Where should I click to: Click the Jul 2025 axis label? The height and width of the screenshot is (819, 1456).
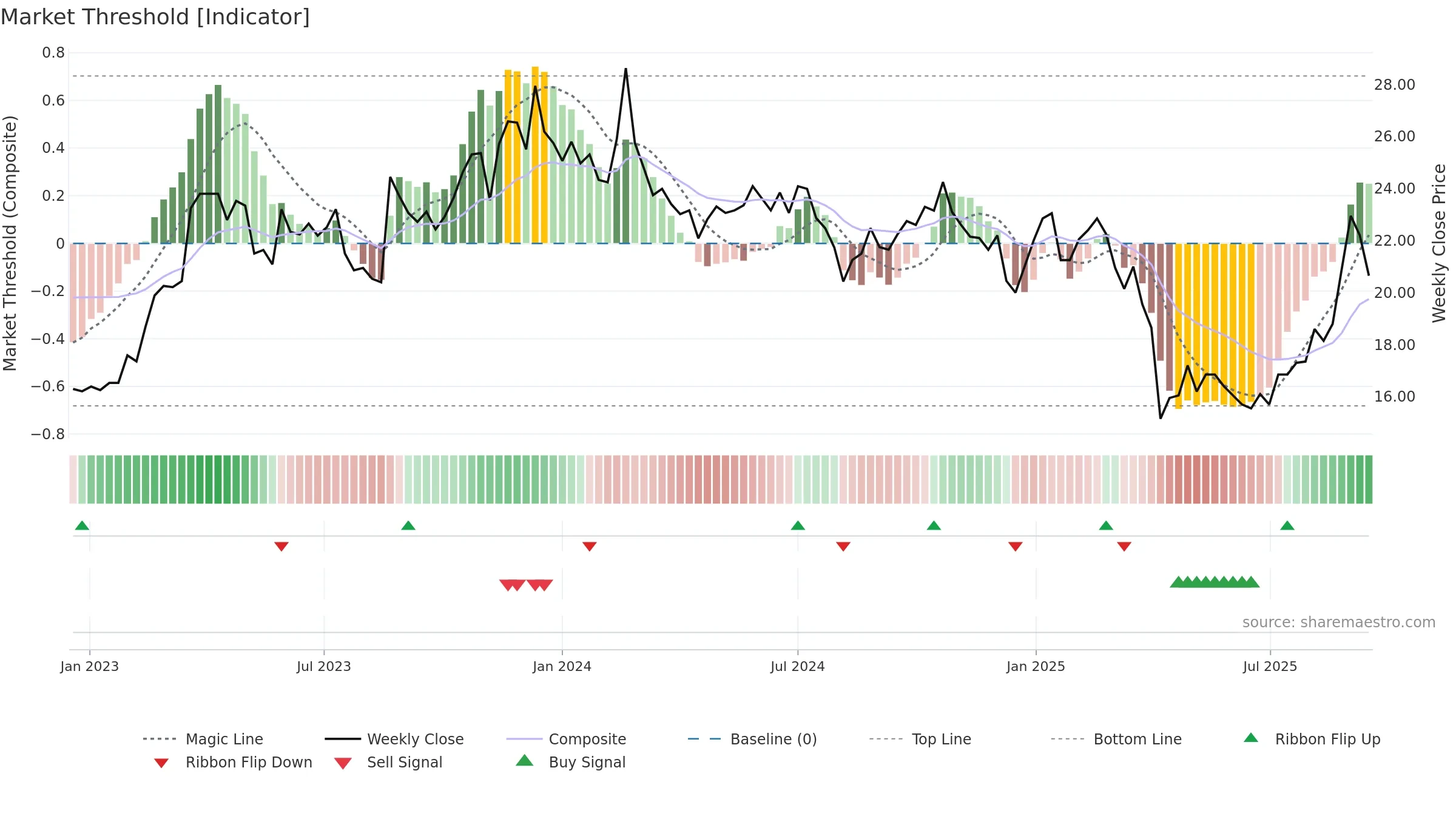click(x=1270, y=666)
